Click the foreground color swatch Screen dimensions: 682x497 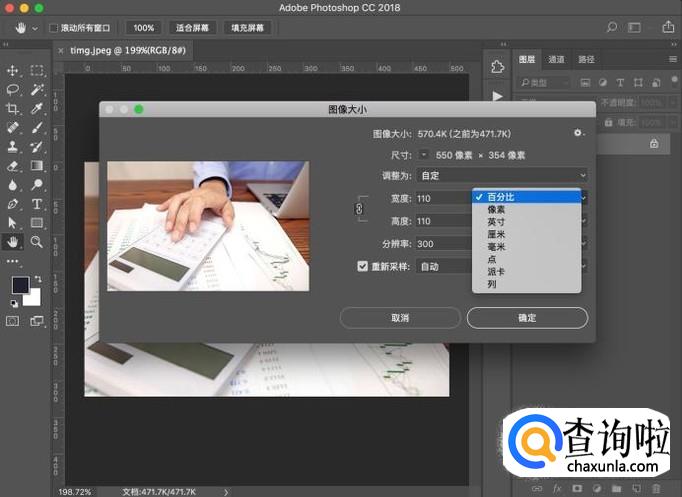pyautogui.click(x=20, y=285)
